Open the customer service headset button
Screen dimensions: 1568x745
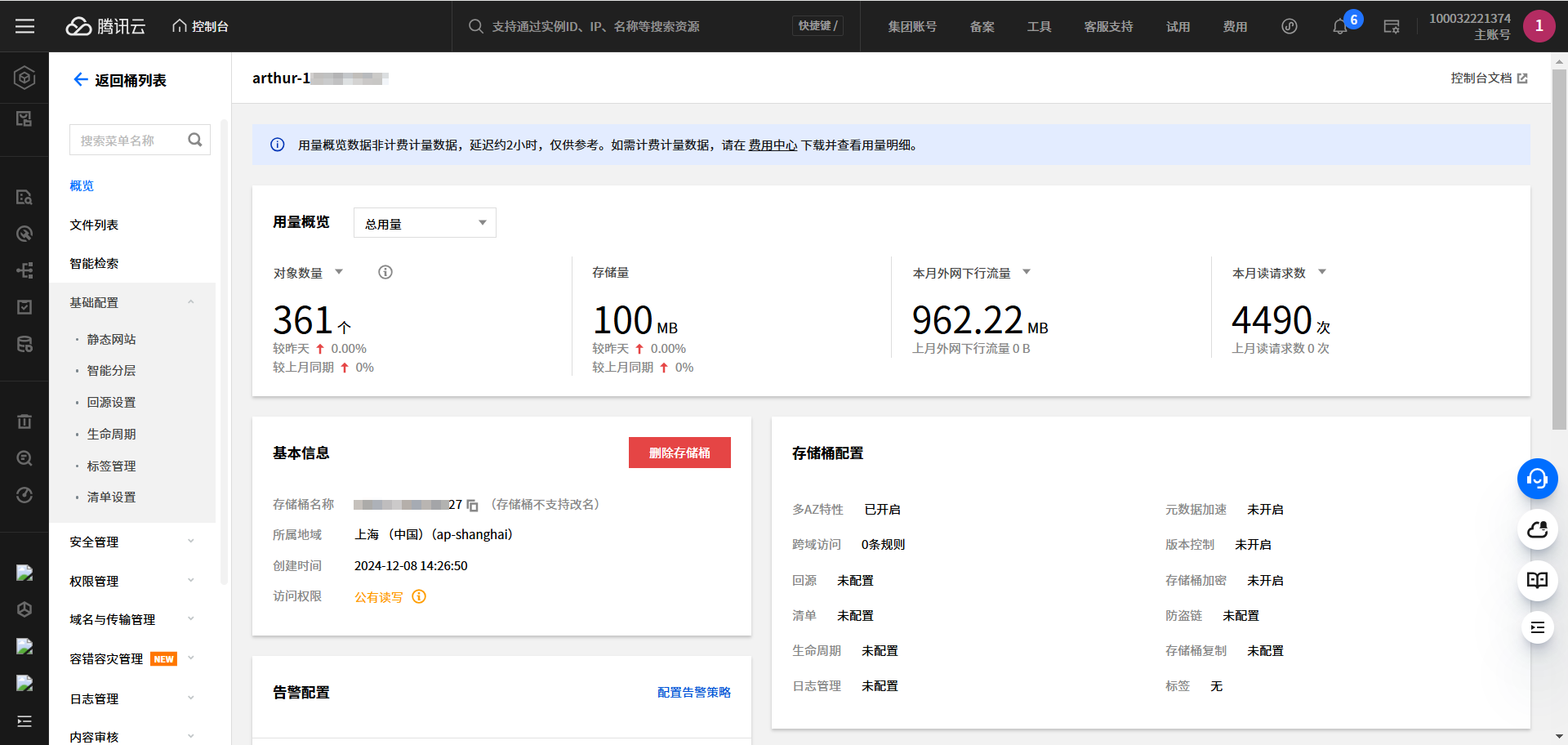(x=1537, y=479)
